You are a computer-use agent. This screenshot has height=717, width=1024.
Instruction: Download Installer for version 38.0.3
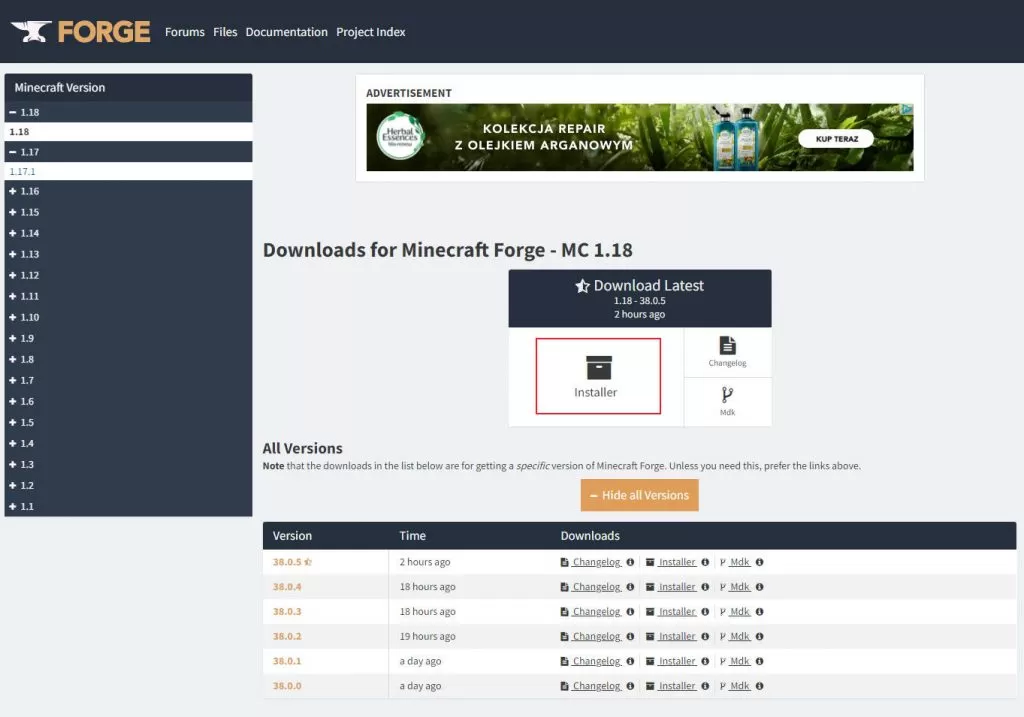tap(677, 611)
